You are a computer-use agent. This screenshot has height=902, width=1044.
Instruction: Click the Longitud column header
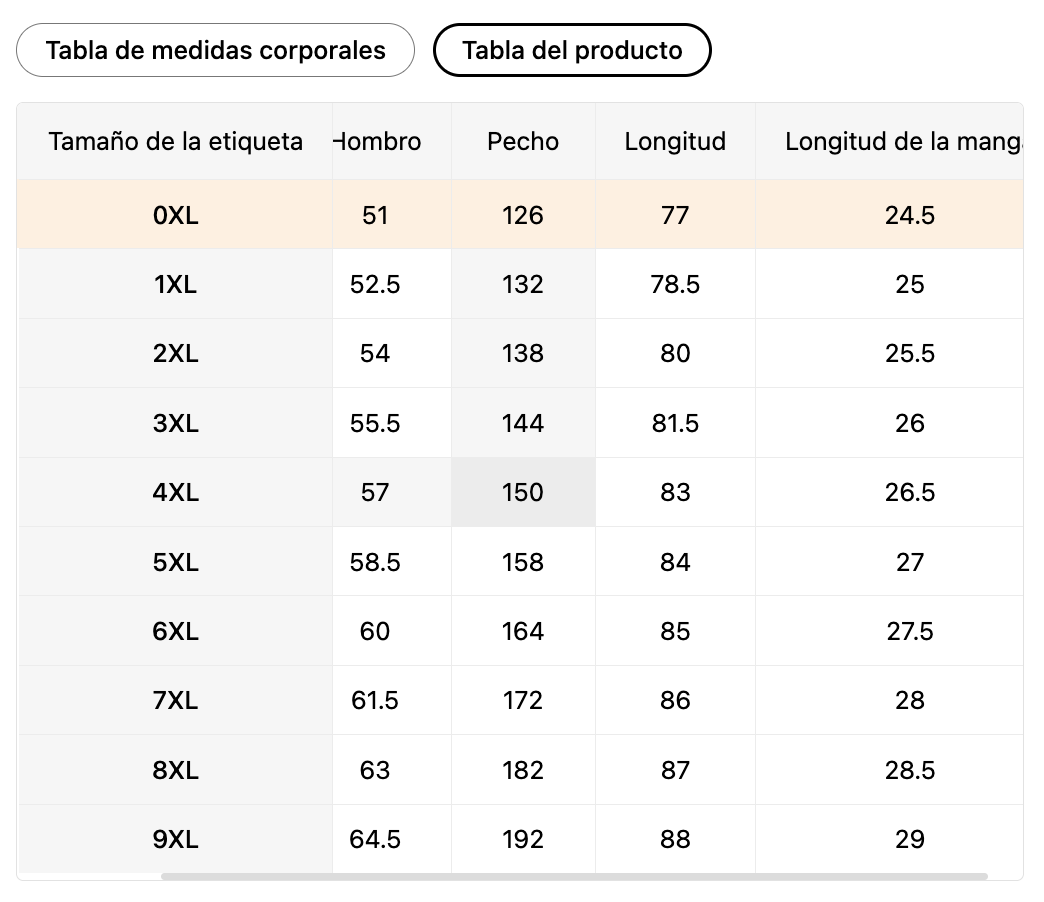point(675,141)
